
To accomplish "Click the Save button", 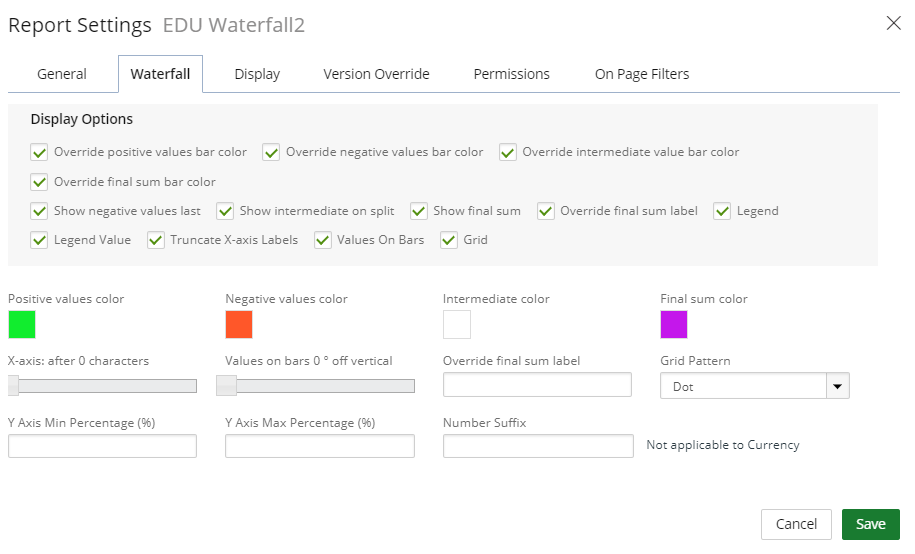I will 871,524.
